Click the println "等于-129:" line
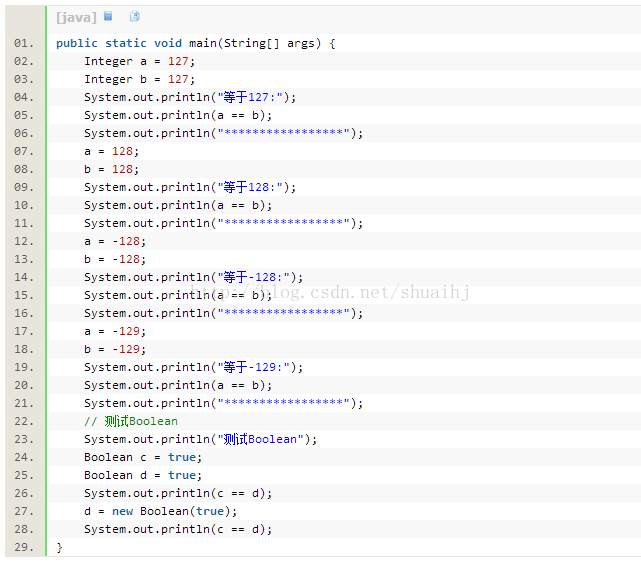The height and width of the screenshot is (562, 641). [x=193, y=367]
